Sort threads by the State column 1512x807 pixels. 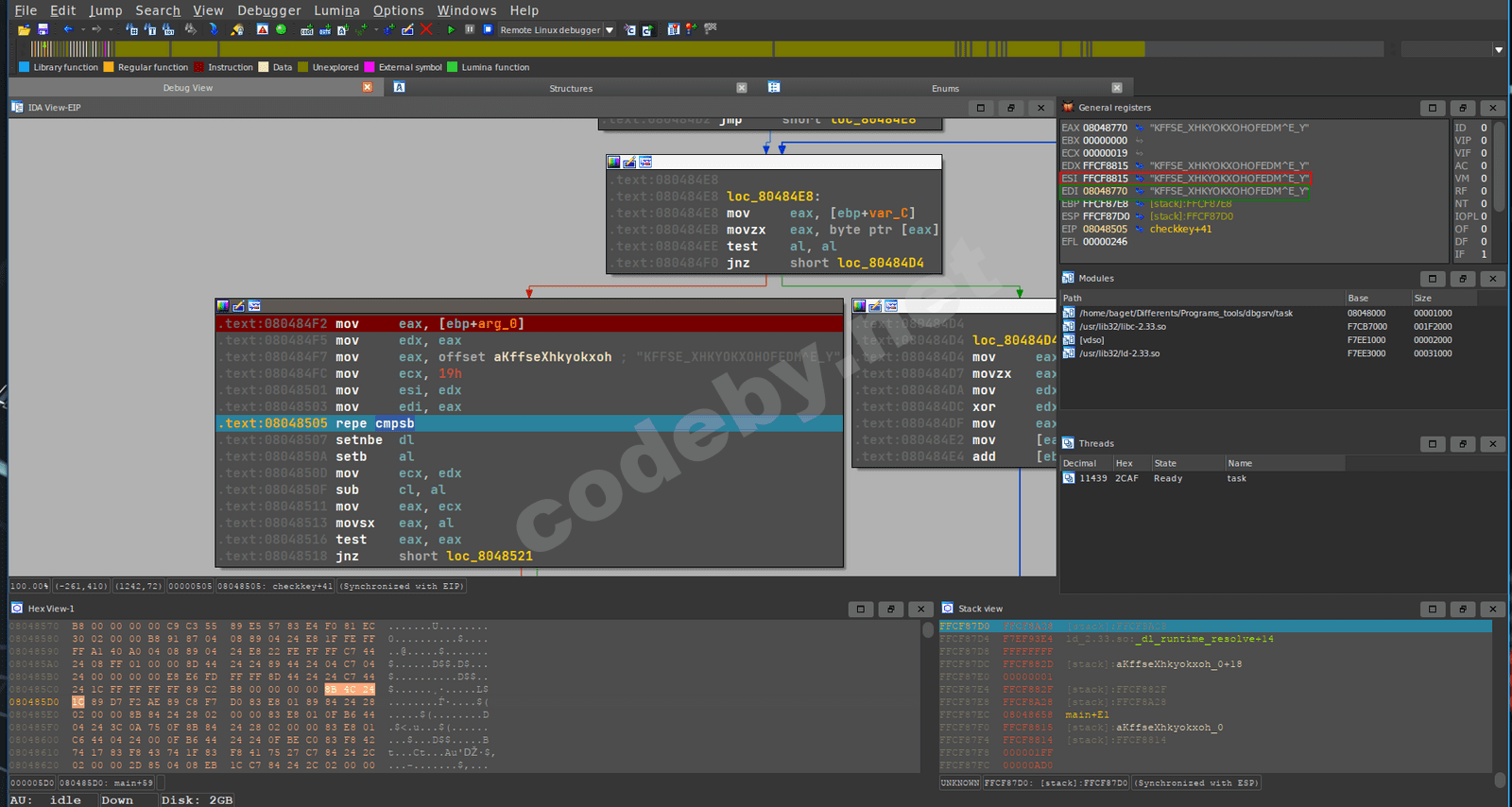click(1187, 463)
